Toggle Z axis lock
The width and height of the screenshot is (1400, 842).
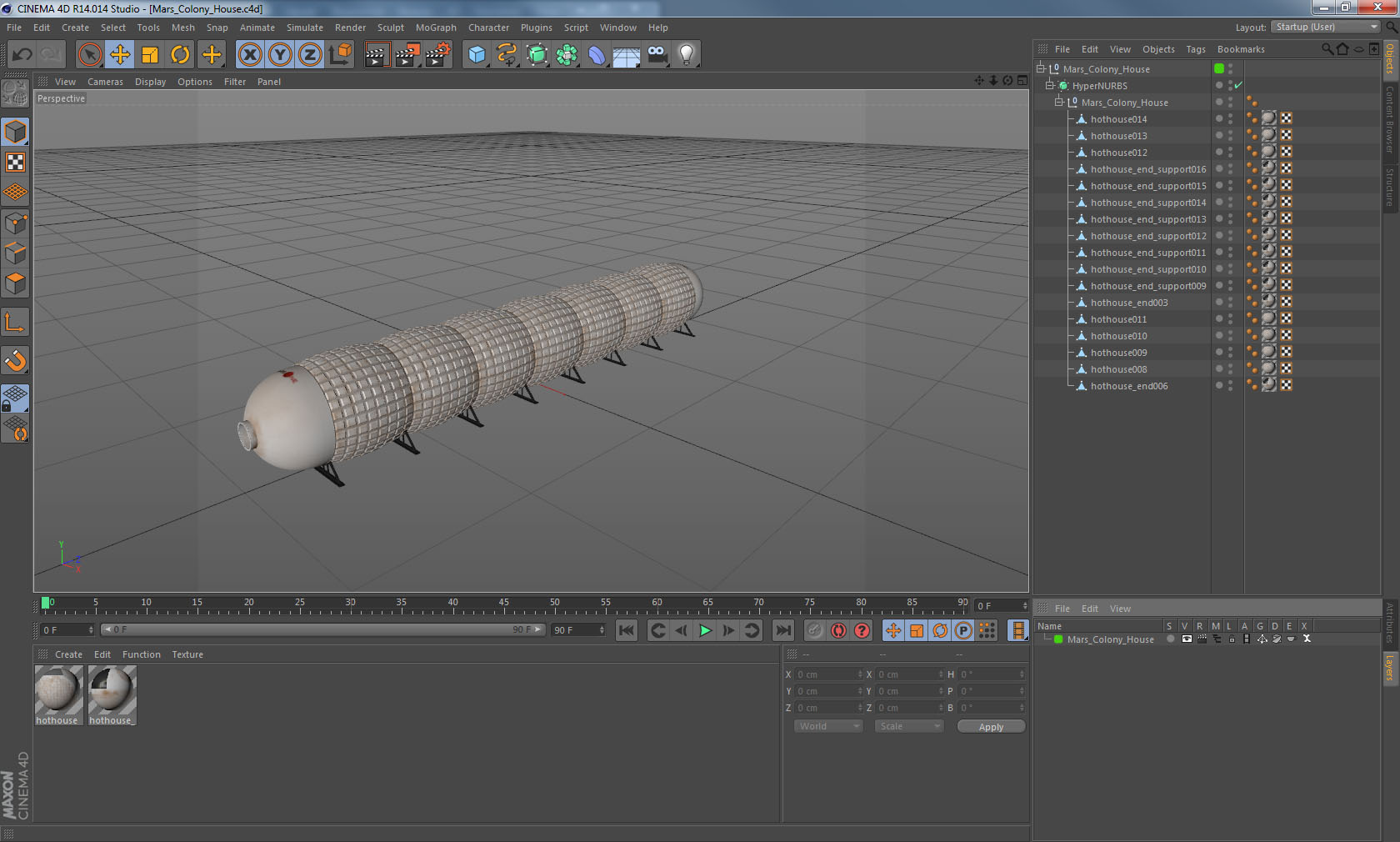pyautogui.click(x=310, y=55)
